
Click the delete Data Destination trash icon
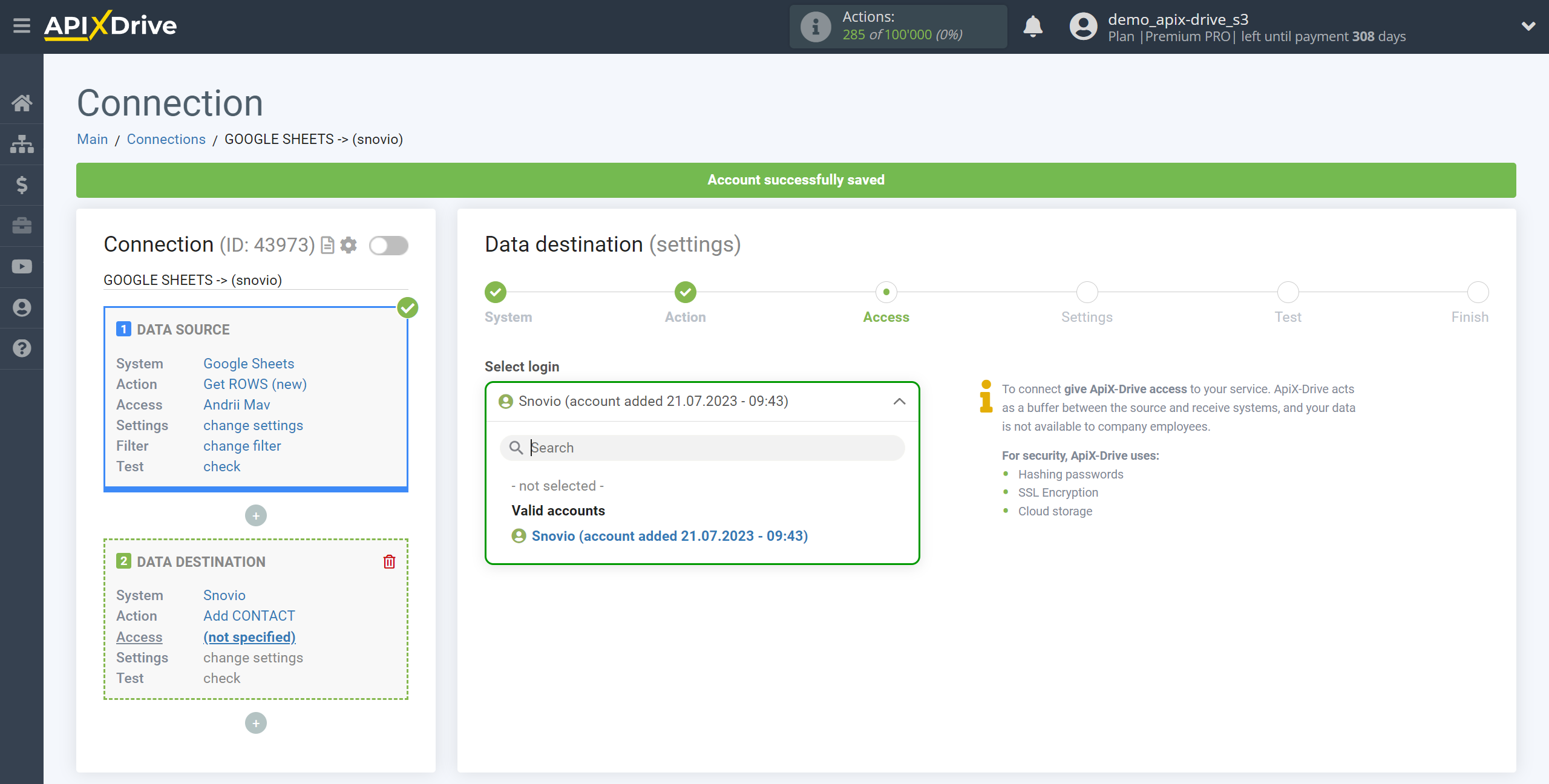pos(389,562)
